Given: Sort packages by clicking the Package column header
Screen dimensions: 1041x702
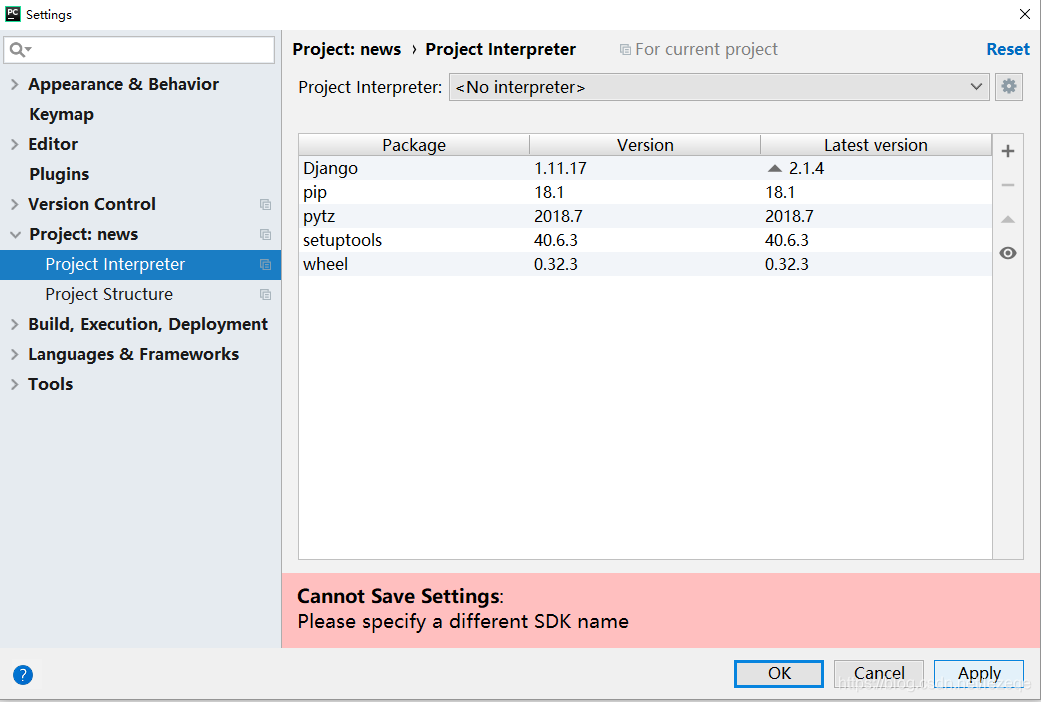Looking at the screenshot, I should point(414,144).
